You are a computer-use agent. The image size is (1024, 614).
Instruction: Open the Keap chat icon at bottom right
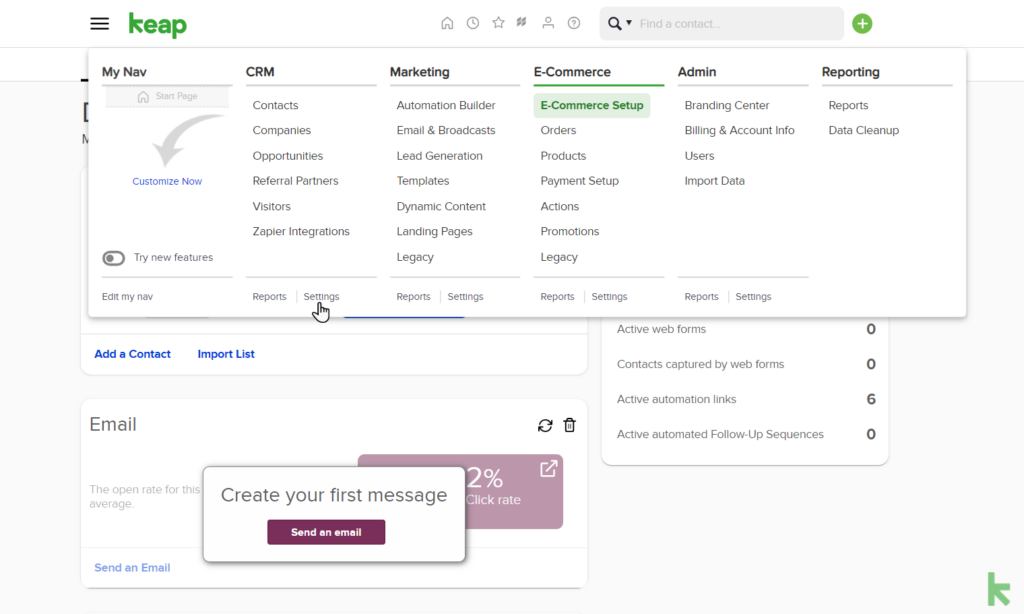(x=999, y=589)
